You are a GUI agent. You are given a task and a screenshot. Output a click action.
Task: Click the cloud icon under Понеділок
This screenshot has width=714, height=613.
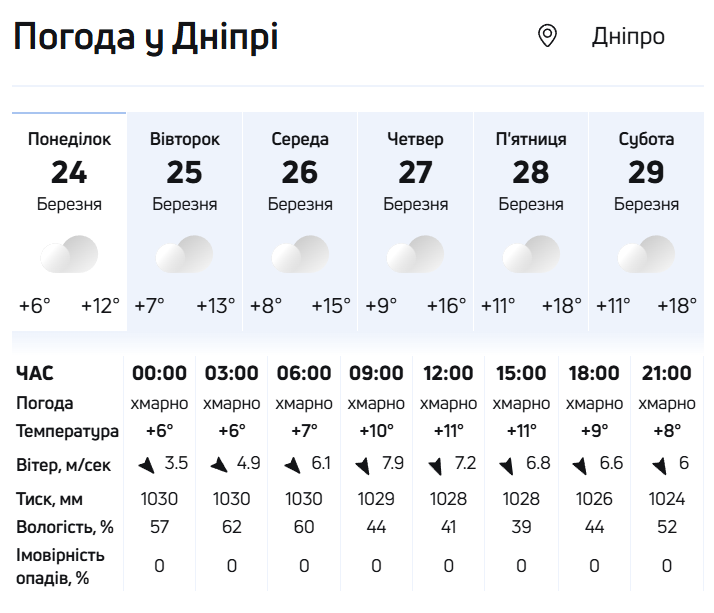click(69, 255)
